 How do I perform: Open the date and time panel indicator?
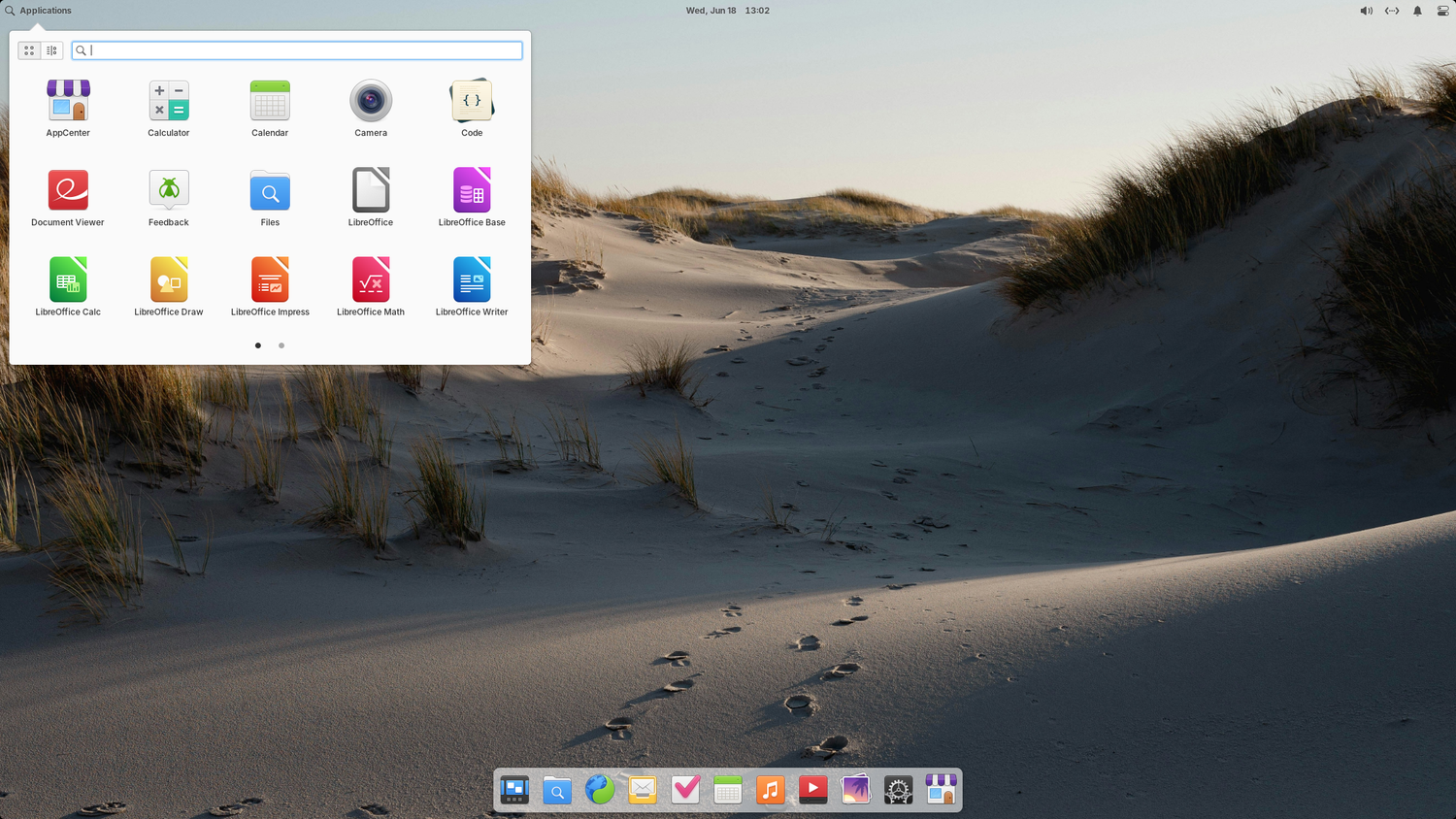728,11
